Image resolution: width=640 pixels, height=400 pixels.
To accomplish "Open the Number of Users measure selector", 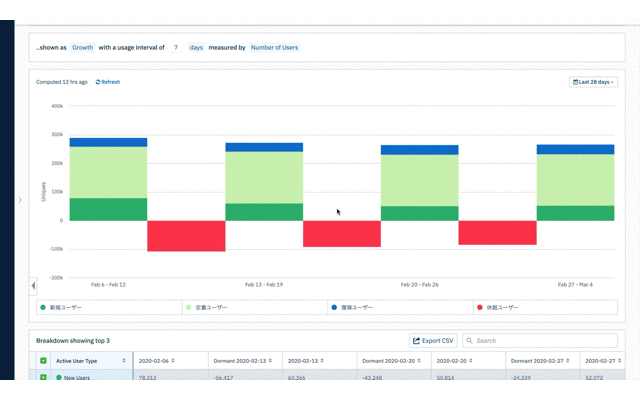I will tap(274, 47).
